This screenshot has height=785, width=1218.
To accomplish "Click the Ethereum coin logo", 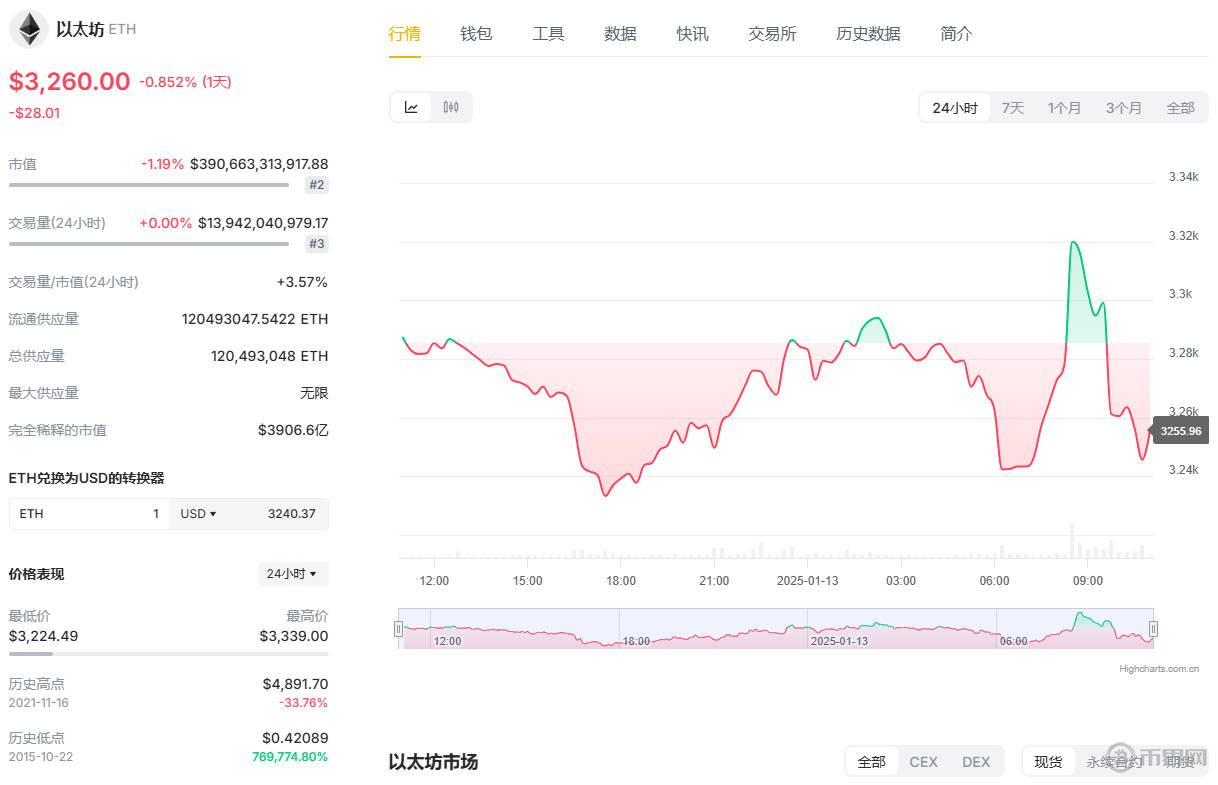I will coord(29,29).
